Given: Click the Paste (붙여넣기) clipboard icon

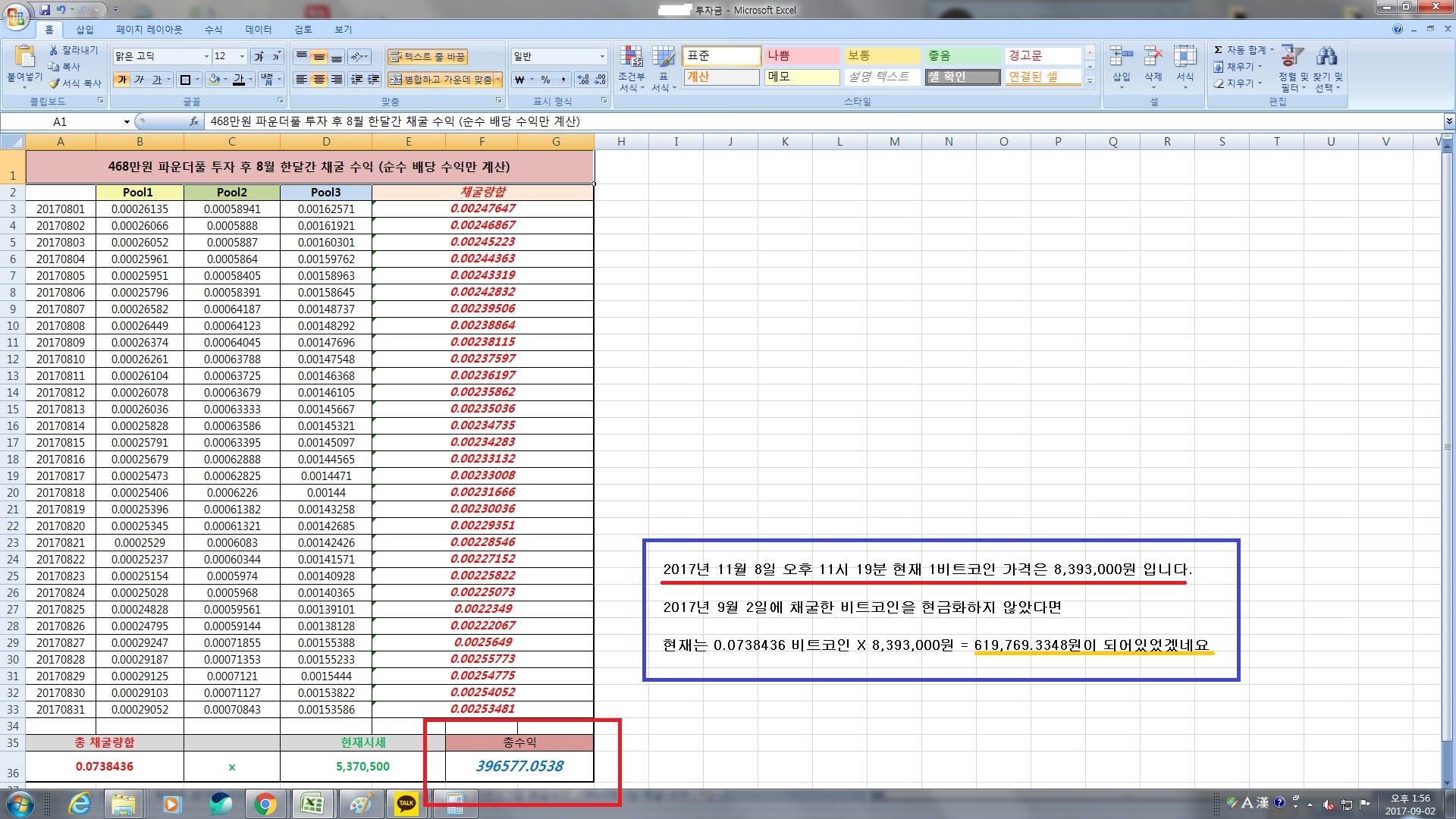Looking at the screenshot, I should coord(24,57).
